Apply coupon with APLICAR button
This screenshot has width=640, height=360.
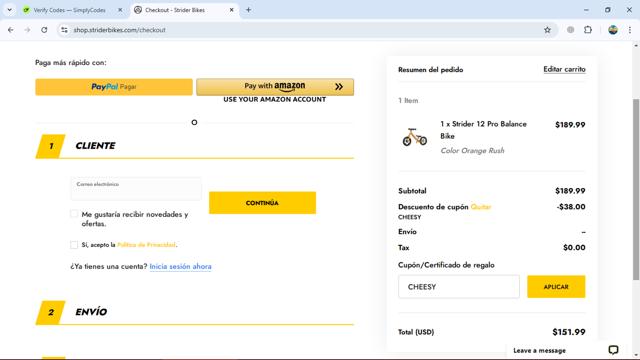click(x=556, y=287)
